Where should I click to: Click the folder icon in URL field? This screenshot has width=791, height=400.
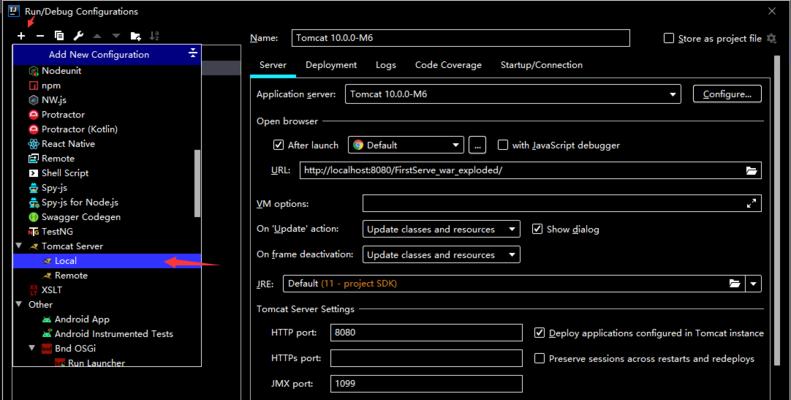pos(751,170)
